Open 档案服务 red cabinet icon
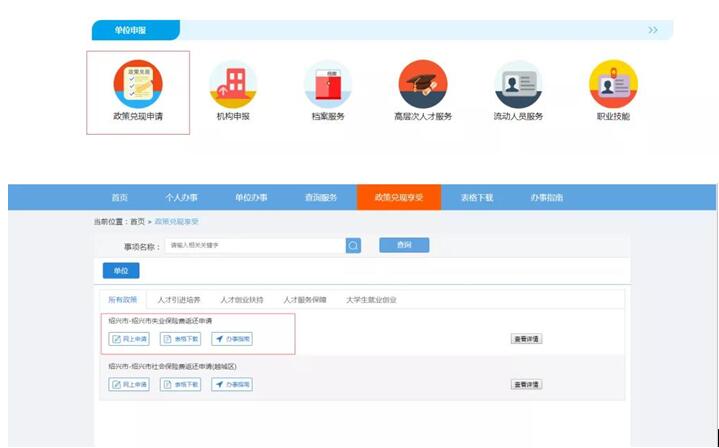Viewport: 719px width, 448px height. pos(327,84)
